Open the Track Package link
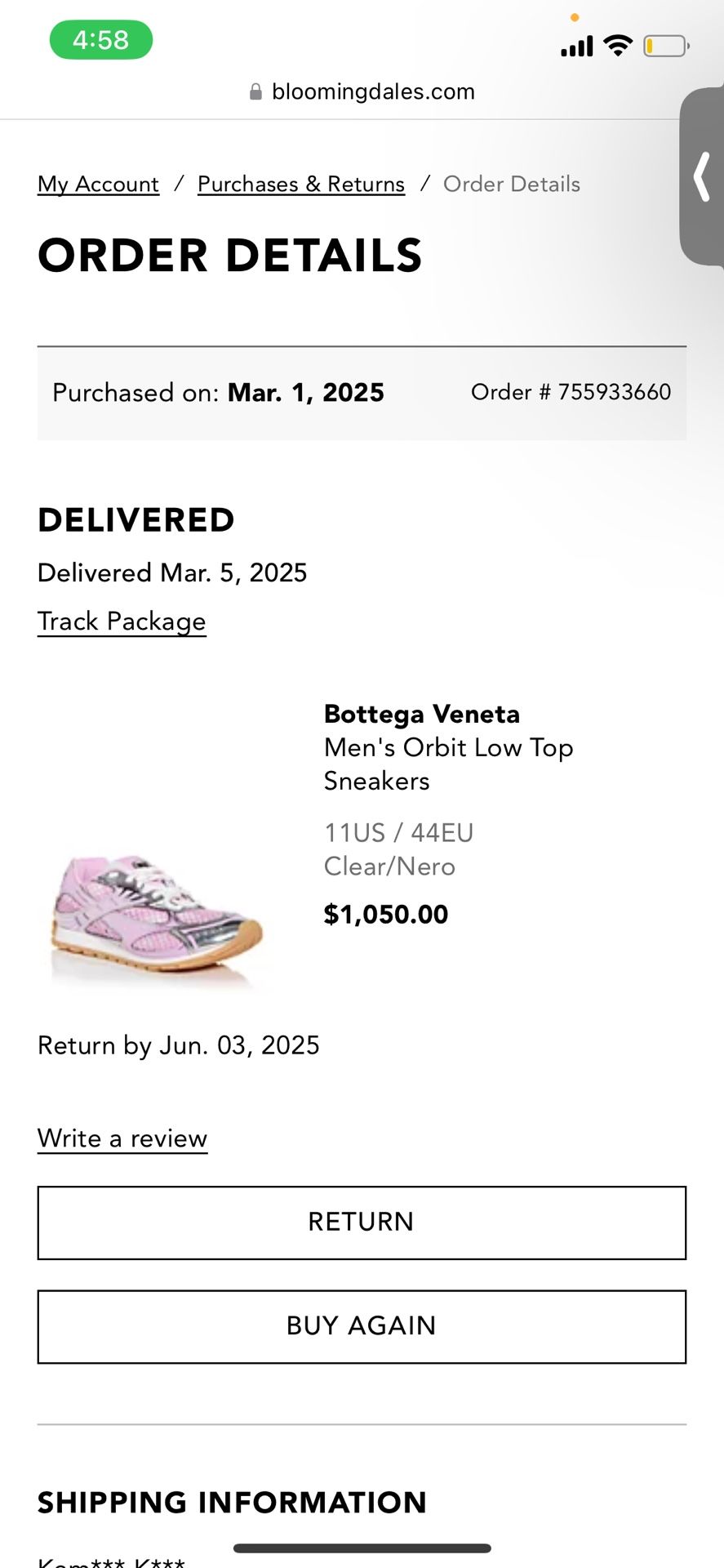 click(122, 621)
